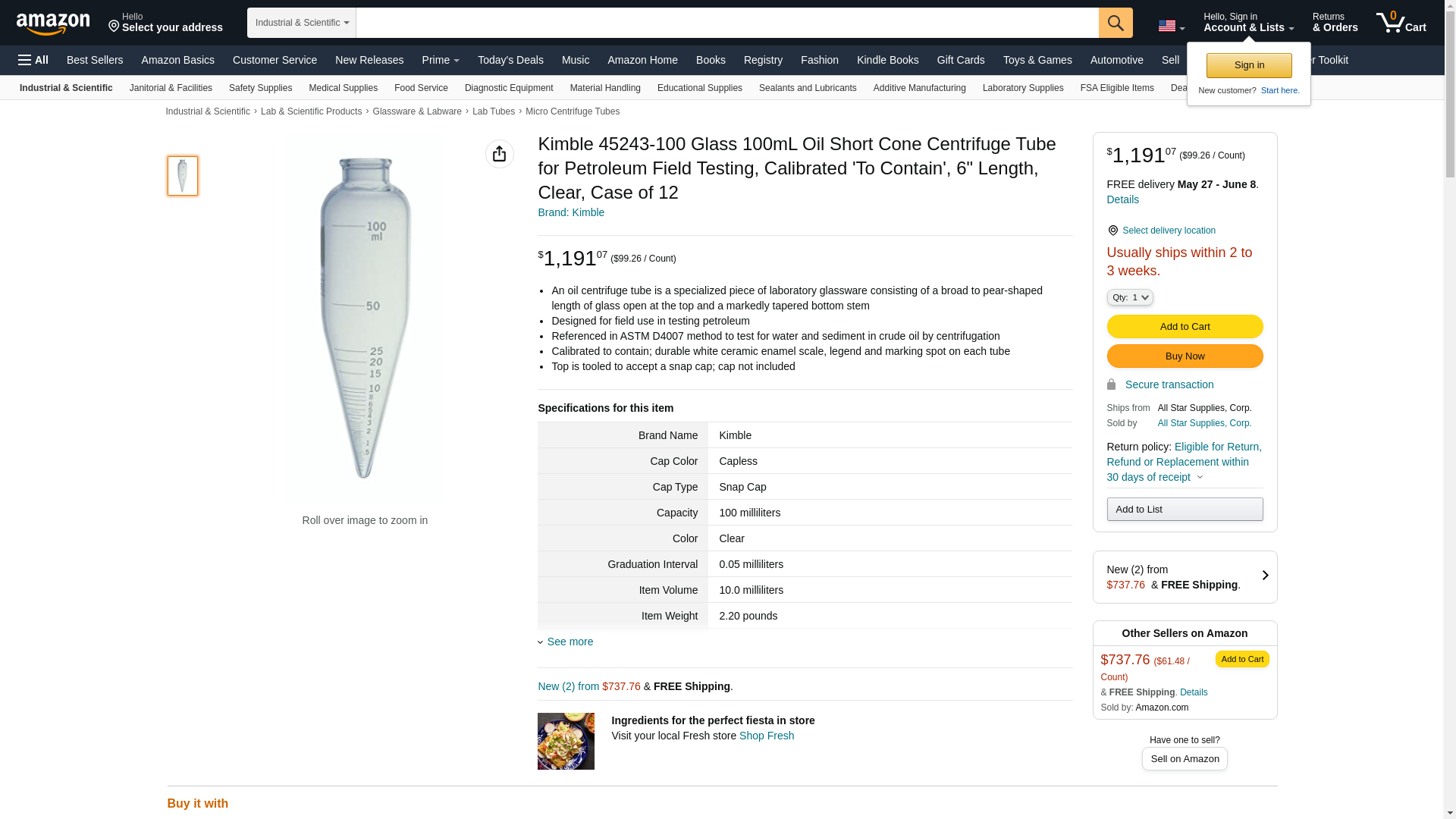Screen dimensions: 1456x819
Task: Open the Today's Deals menu item
Action: 510,60
